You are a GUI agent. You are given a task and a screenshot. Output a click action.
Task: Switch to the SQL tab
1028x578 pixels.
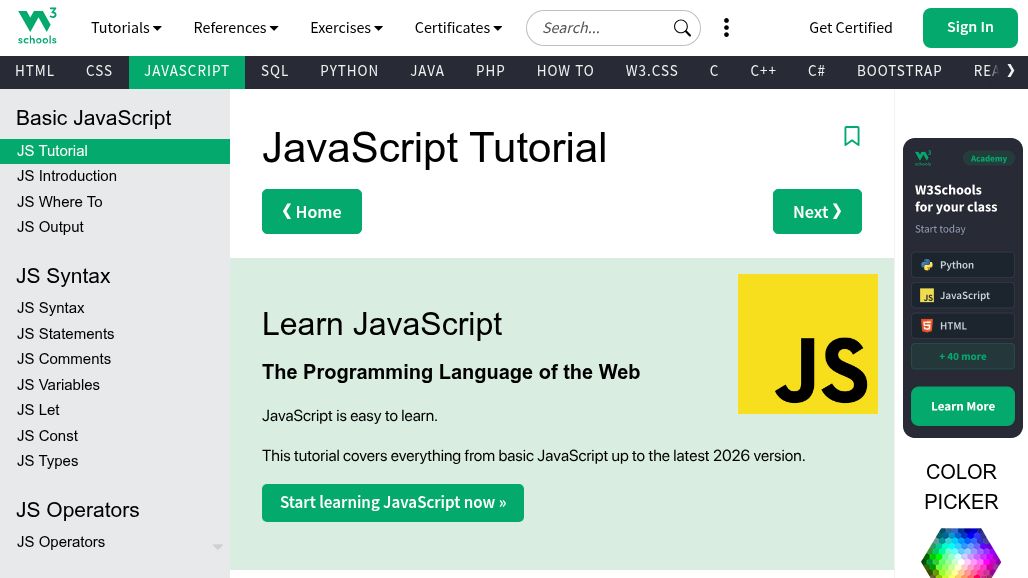pyautogui.click(x=274, y=71)
